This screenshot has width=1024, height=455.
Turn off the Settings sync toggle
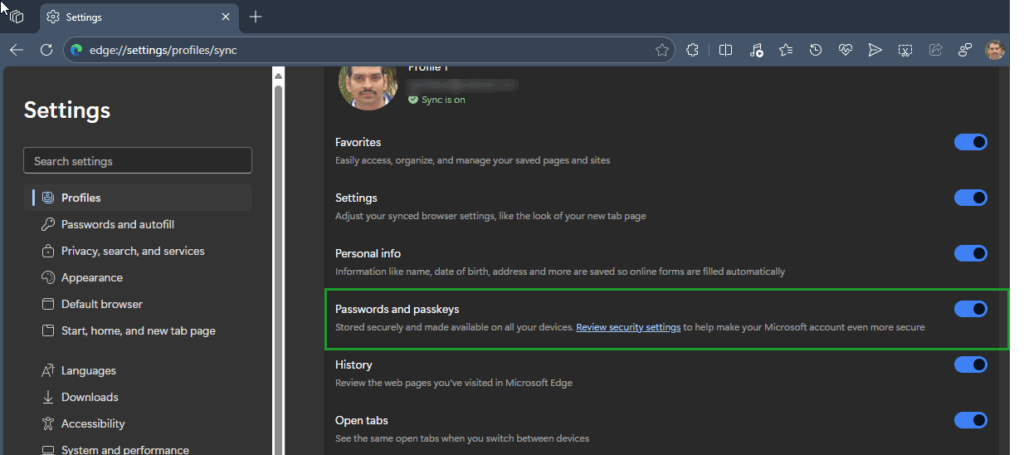click(x=970, y=197)
